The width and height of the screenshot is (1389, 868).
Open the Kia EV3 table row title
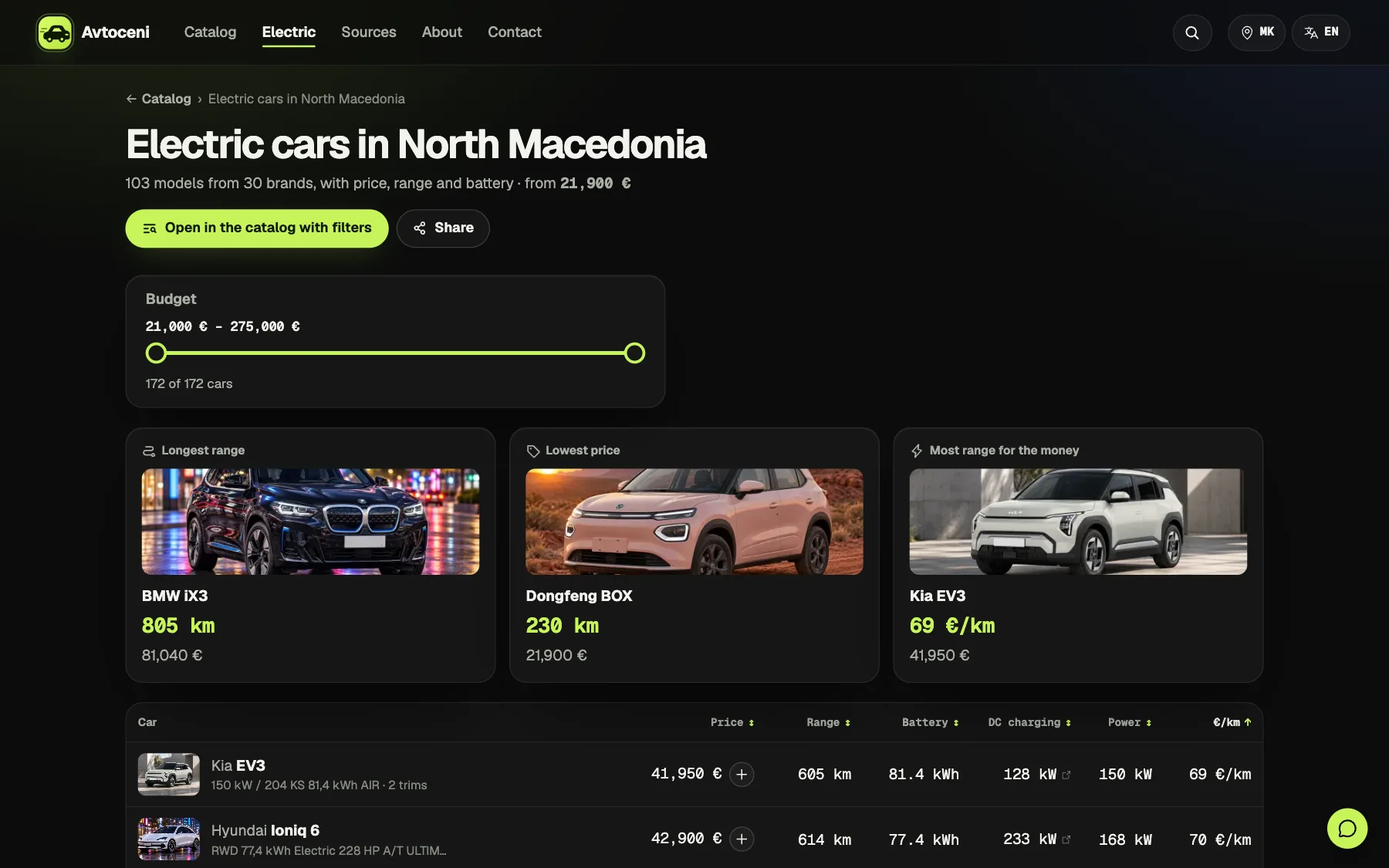[x=238, y=765]
